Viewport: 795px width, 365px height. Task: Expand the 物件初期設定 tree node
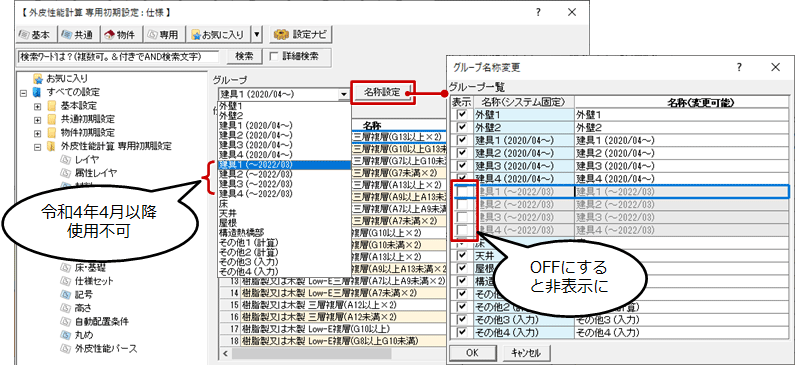tap(37, 134)
